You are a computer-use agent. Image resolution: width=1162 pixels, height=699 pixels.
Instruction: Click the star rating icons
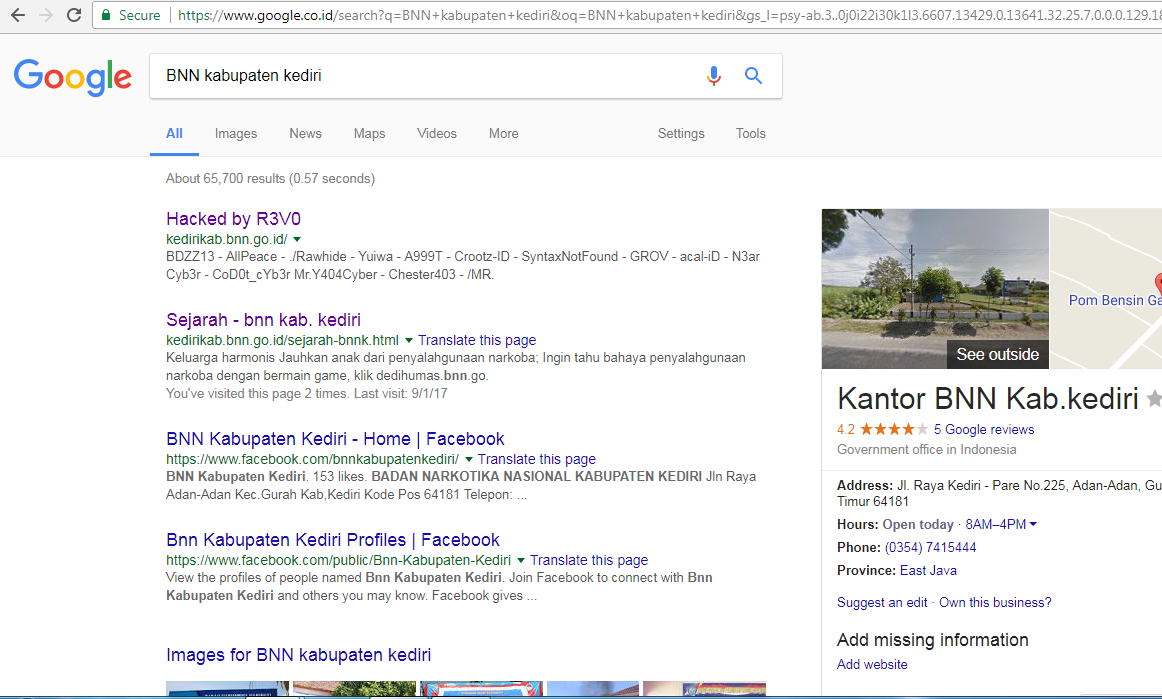[x=893, y=429]
